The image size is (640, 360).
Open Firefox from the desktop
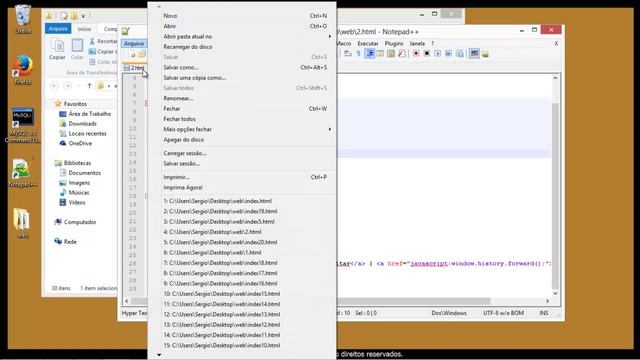[x=22, y=70]
